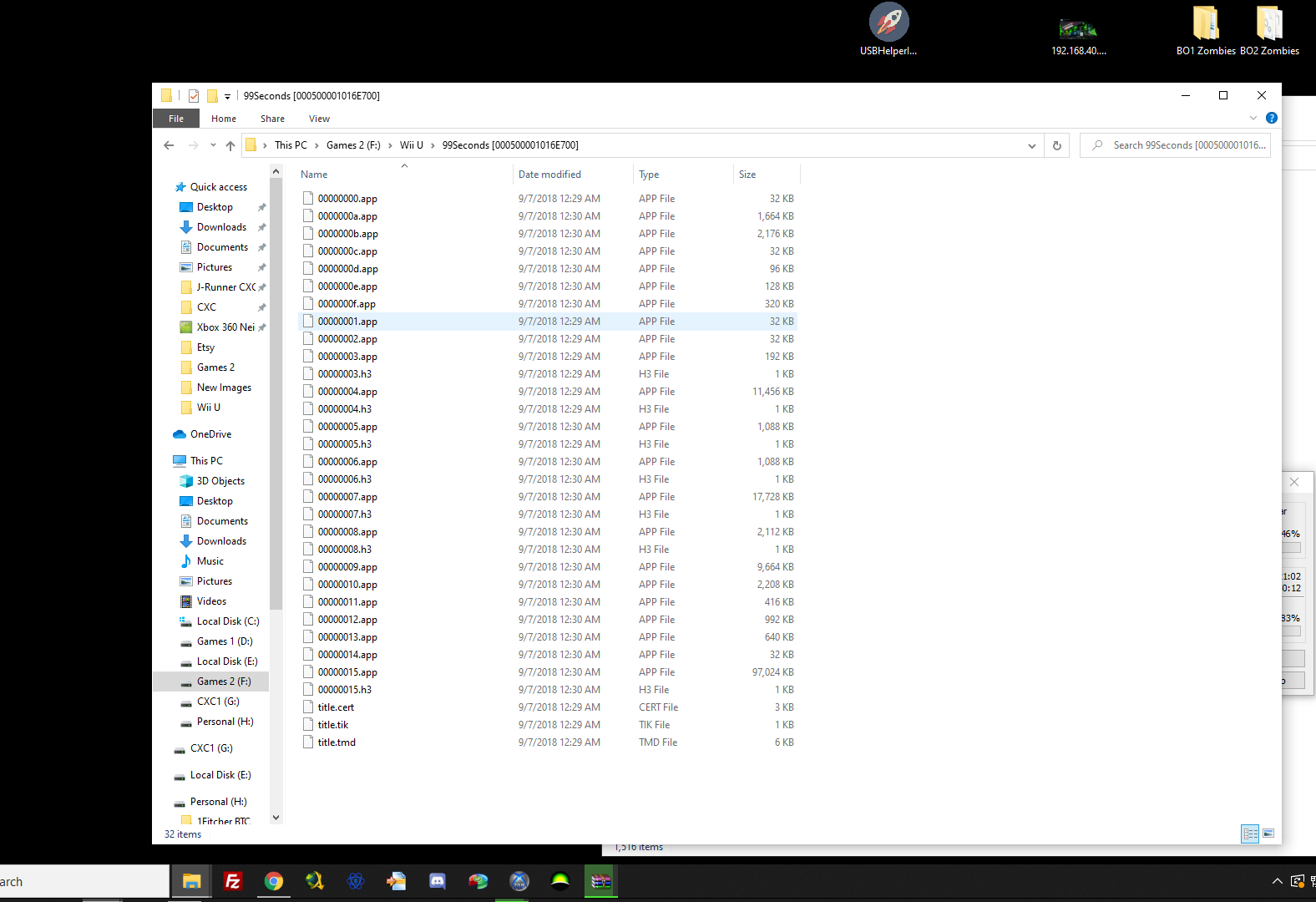This screenshot has height=902, width=1316.
Task: Expand the chevron after Wii U in path
Action: pos(433,145)
